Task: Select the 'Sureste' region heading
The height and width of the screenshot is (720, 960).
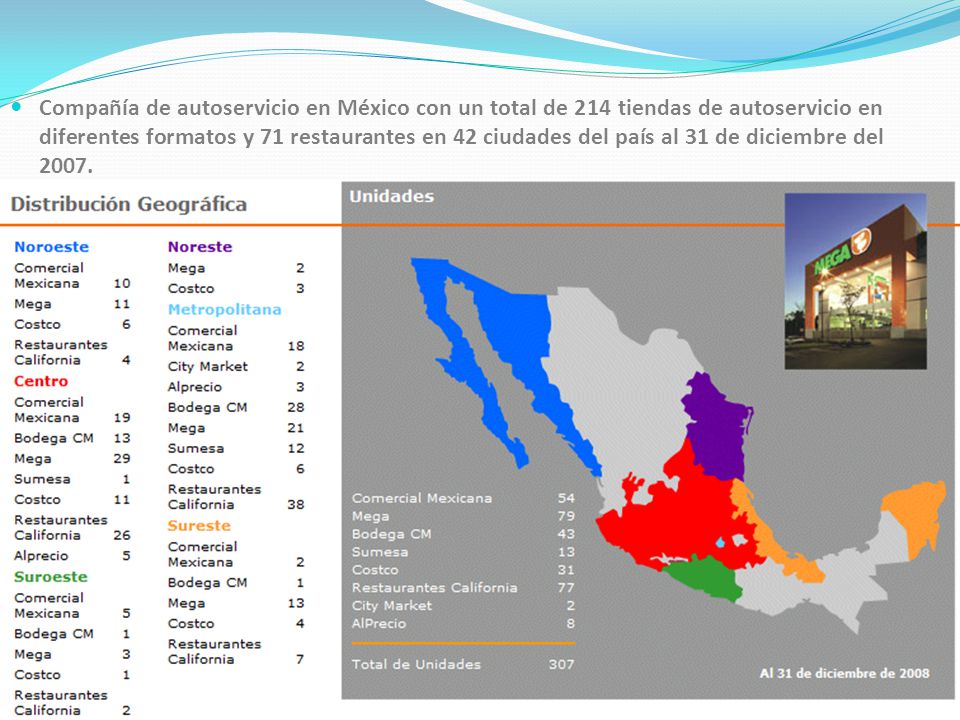Action: 199,525
